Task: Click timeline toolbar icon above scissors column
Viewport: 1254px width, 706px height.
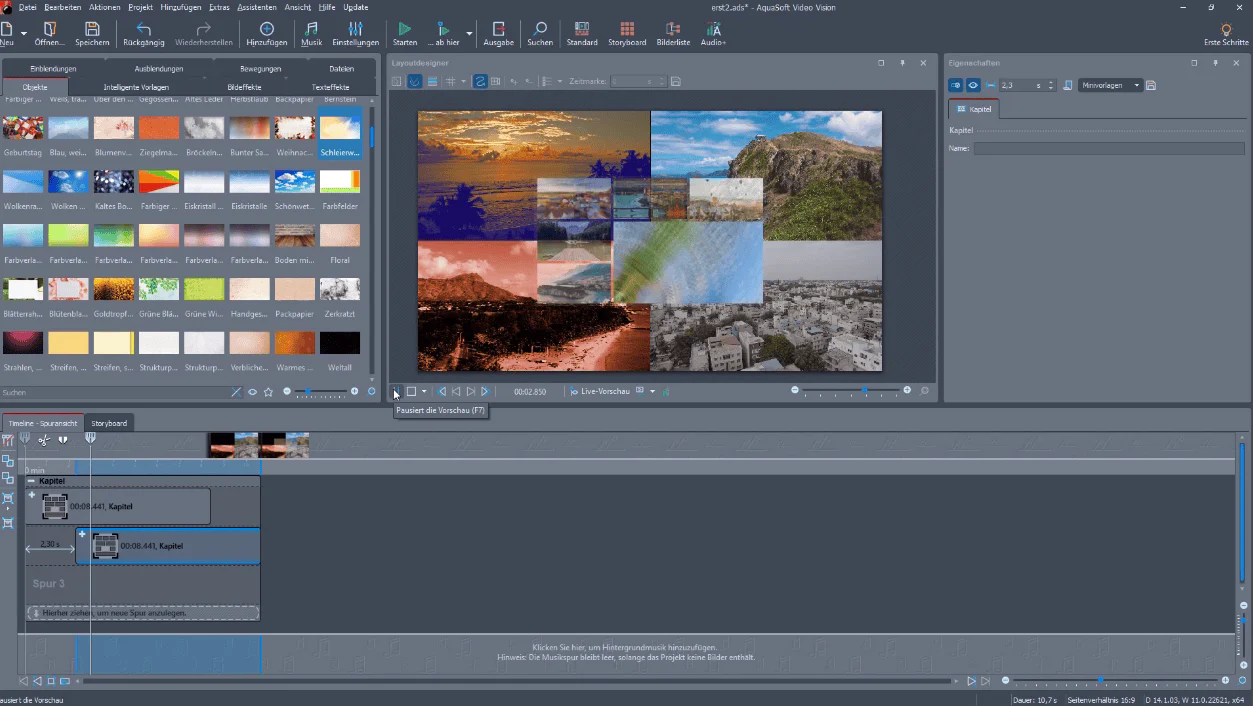Action: tap(7, 439)
